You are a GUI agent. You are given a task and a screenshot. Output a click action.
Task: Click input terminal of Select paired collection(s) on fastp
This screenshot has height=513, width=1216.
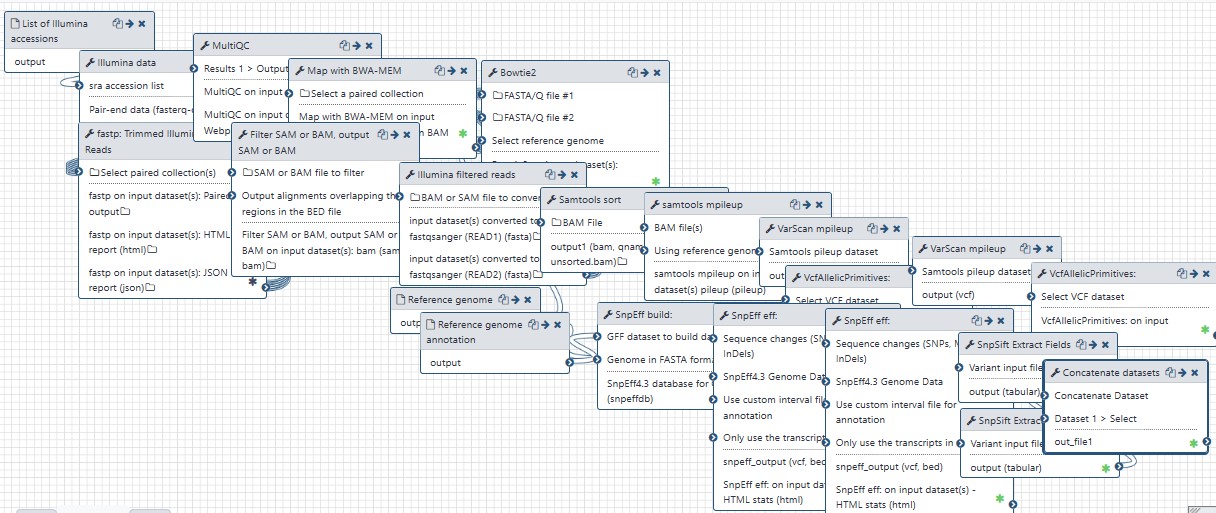click(x=79, y=172)
